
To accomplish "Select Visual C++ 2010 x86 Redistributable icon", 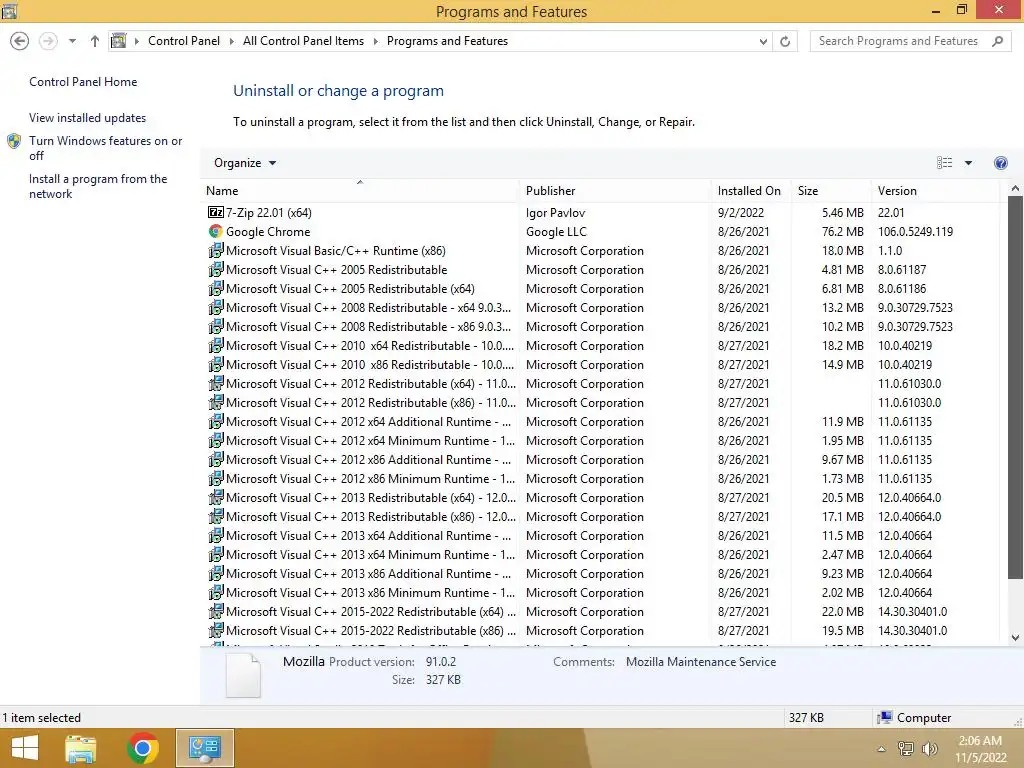I will tap(216, 364).
